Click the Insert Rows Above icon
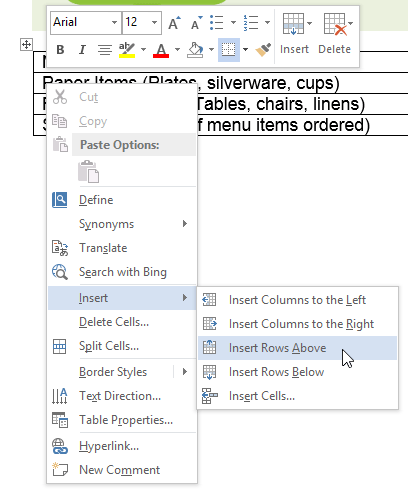The width and height of the screenshot is (408, 490). pyautogui.click(x=210, y=347)
